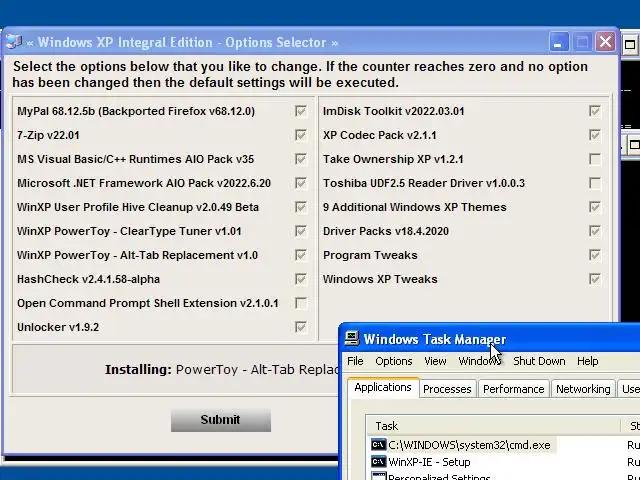The width and height of the screenshot is (640, 480).
Task: Toggle Unlocker v1.9.2 checkbox
Action: click(301, 327)
